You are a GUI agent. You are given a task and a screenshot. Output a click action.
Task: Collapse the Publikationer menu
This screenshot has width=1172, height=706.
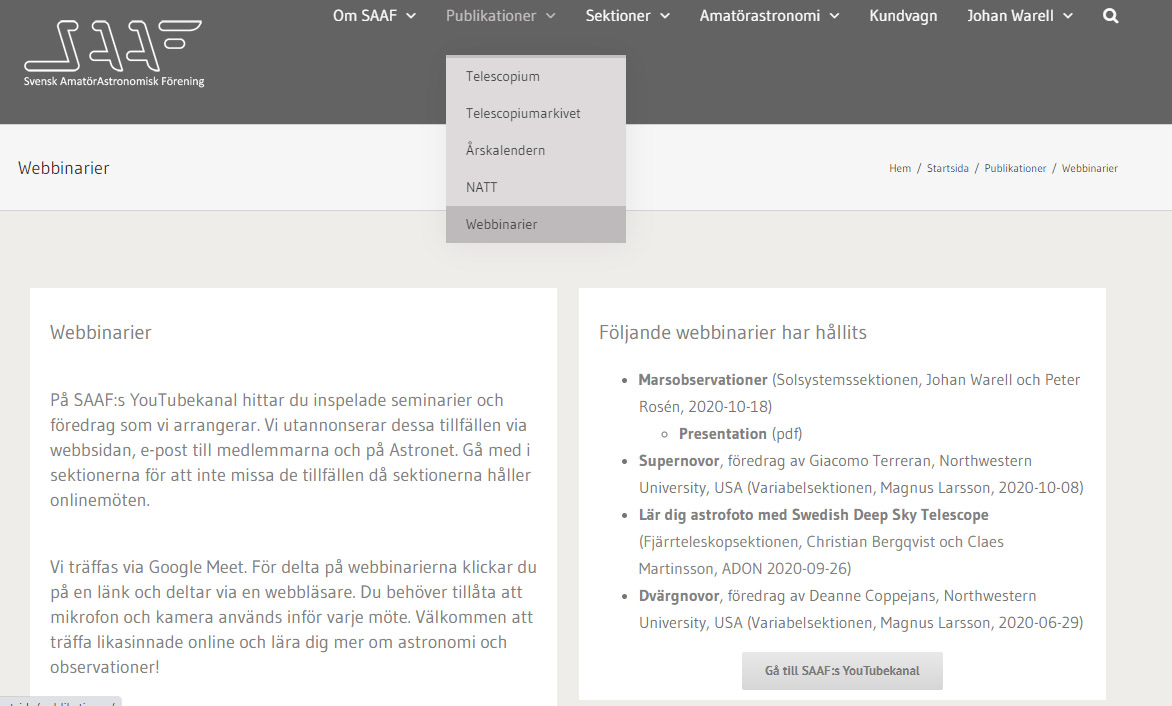[x=500, y=16]
